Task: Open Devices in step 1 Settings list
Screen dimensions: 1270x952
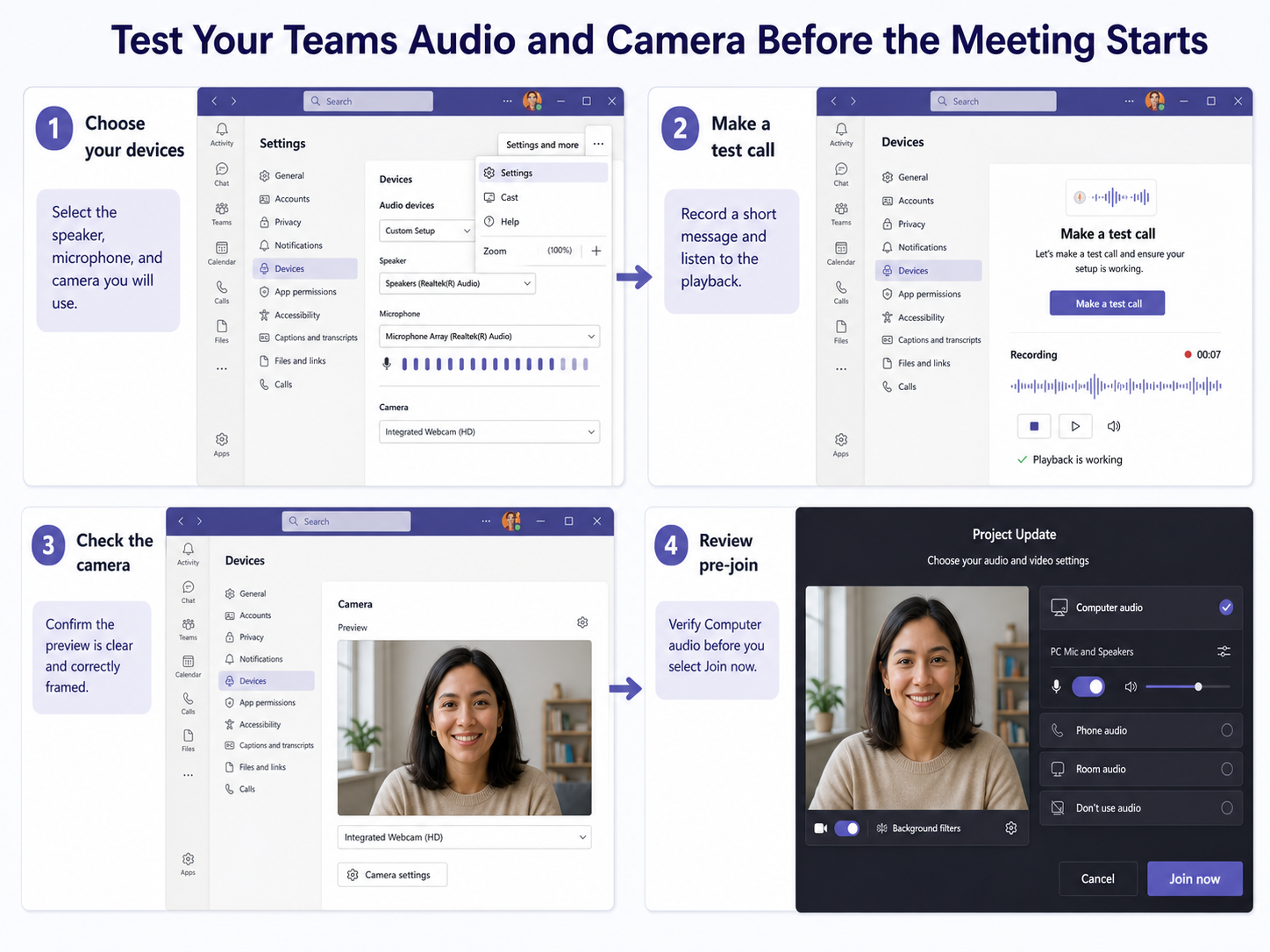Action: (x=306, y=268)
